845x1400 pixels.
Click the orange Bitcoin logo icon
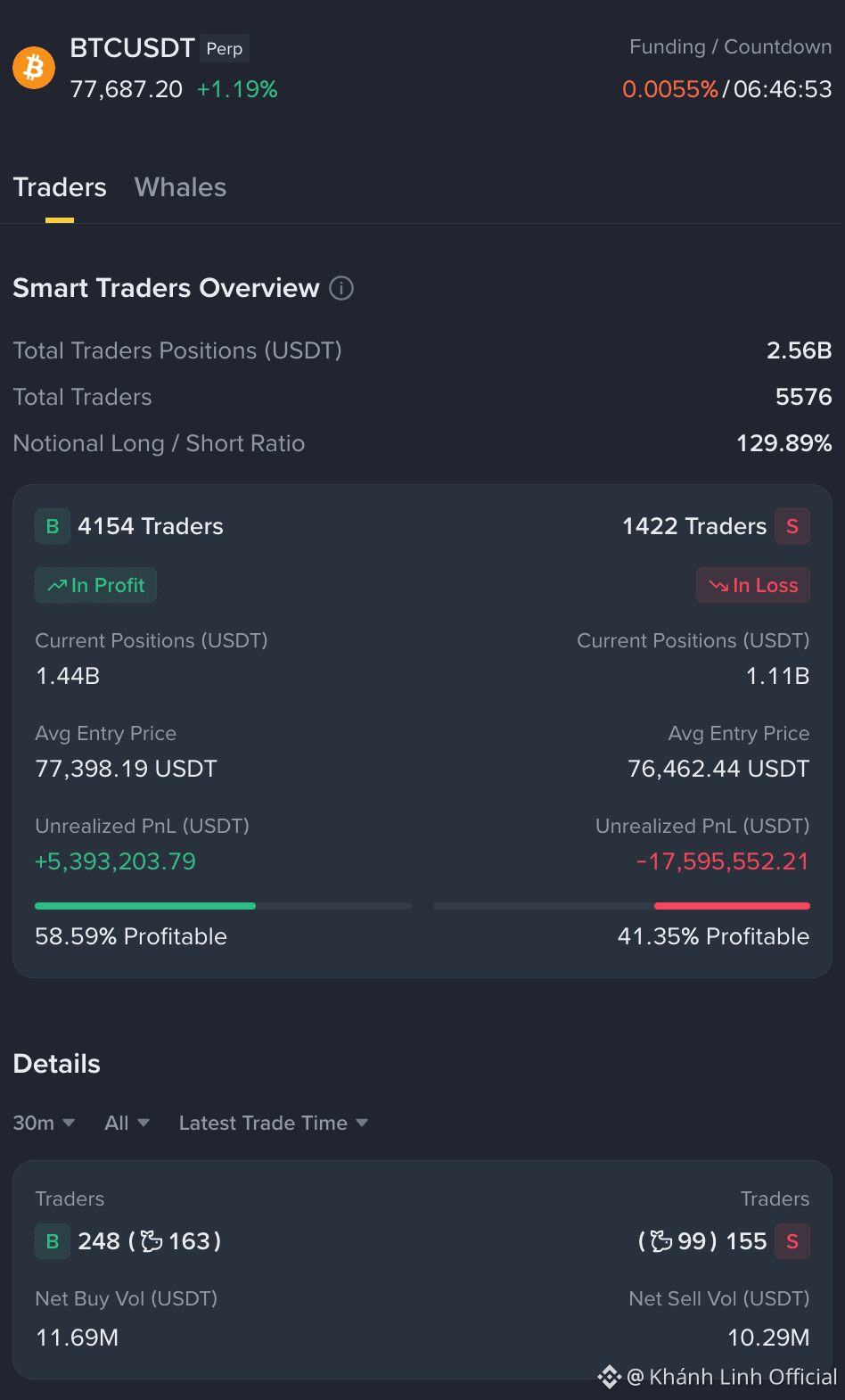(34, 68)
